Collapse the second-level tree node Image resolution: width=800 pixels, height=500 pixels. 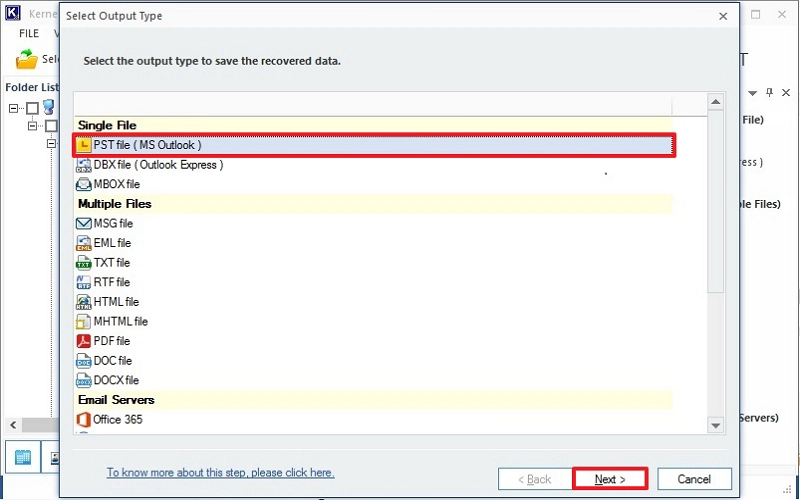(x=32, y=126)
